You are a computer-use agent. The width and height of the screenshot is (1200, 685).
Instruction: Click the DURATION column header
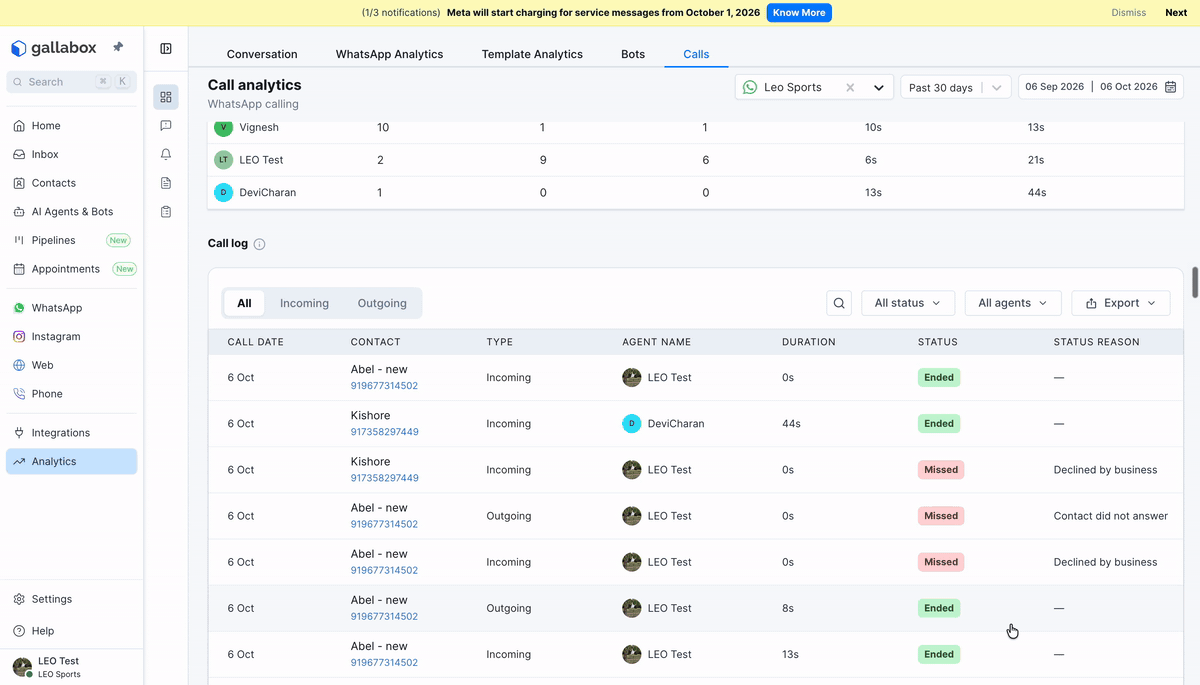[x=809, y=342]
